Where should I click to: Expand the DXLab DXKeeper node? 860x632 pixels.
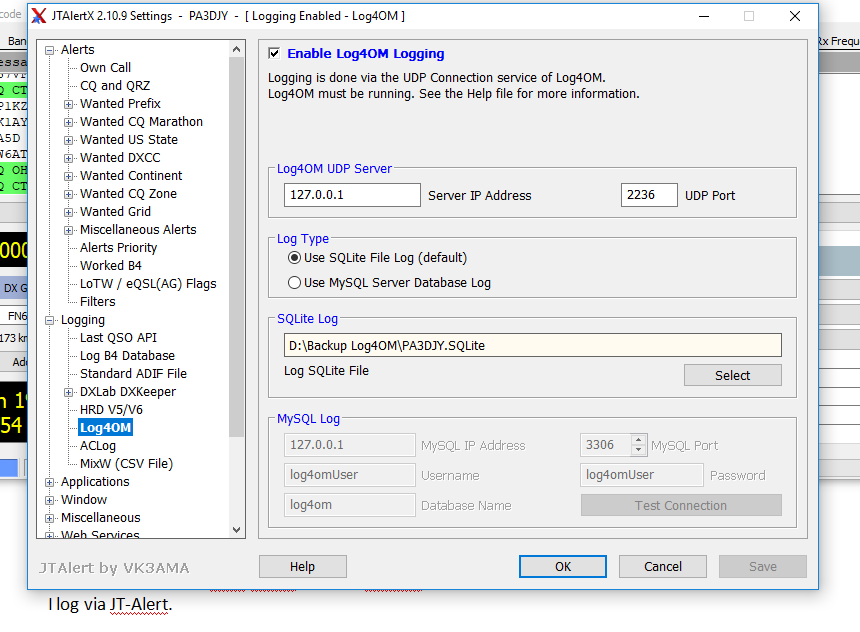coord(68,392)
